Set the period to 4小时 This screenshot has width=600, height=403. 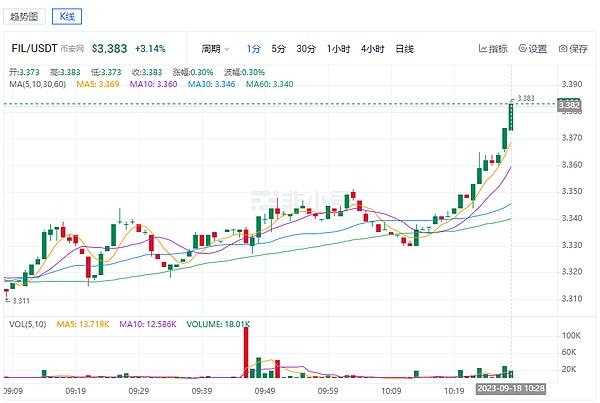372,48
